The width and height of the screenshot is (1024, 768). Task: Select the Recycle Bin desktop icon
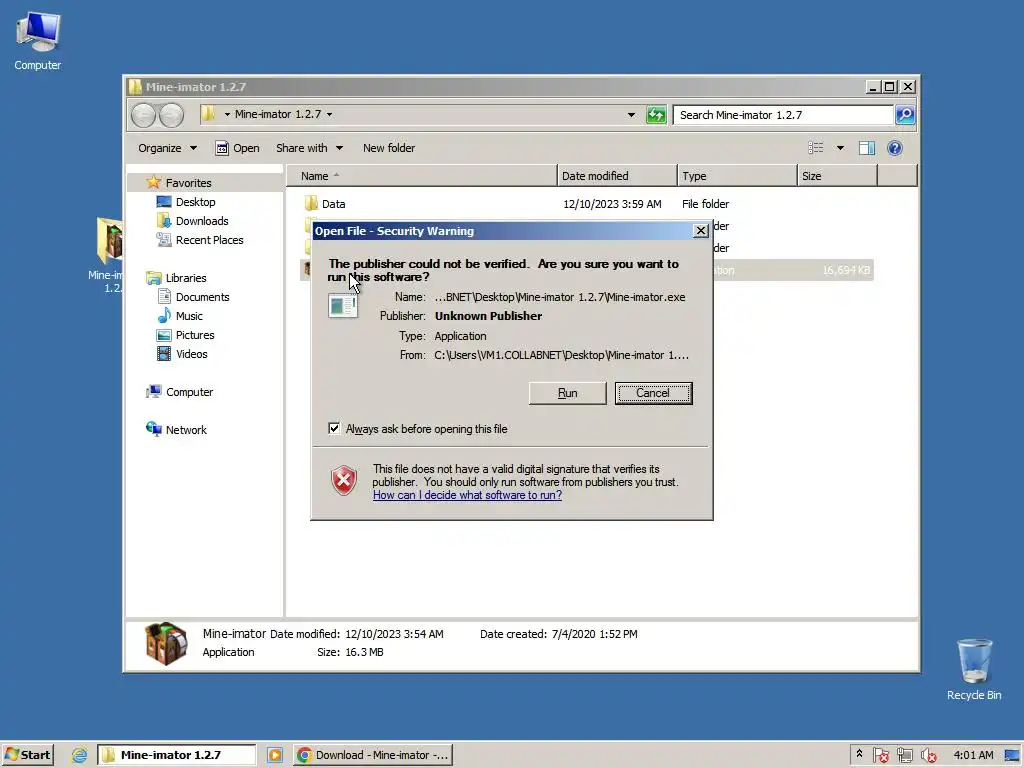974,669
